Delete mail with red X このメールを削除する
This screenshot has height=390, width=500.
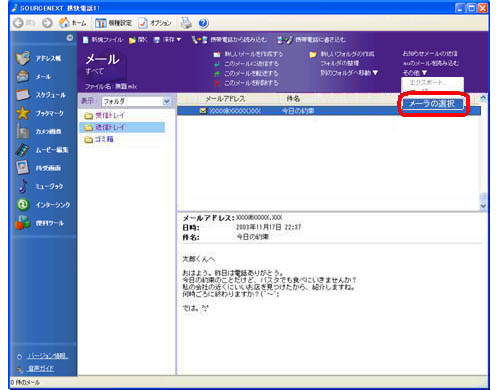(246, 83)
